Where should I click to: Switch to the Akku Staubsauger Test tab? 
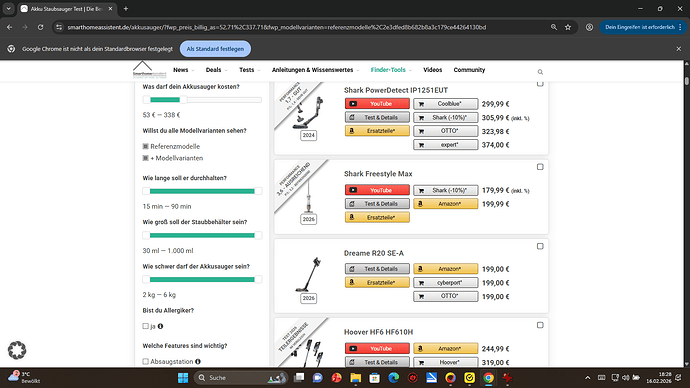tap(67, 9)
